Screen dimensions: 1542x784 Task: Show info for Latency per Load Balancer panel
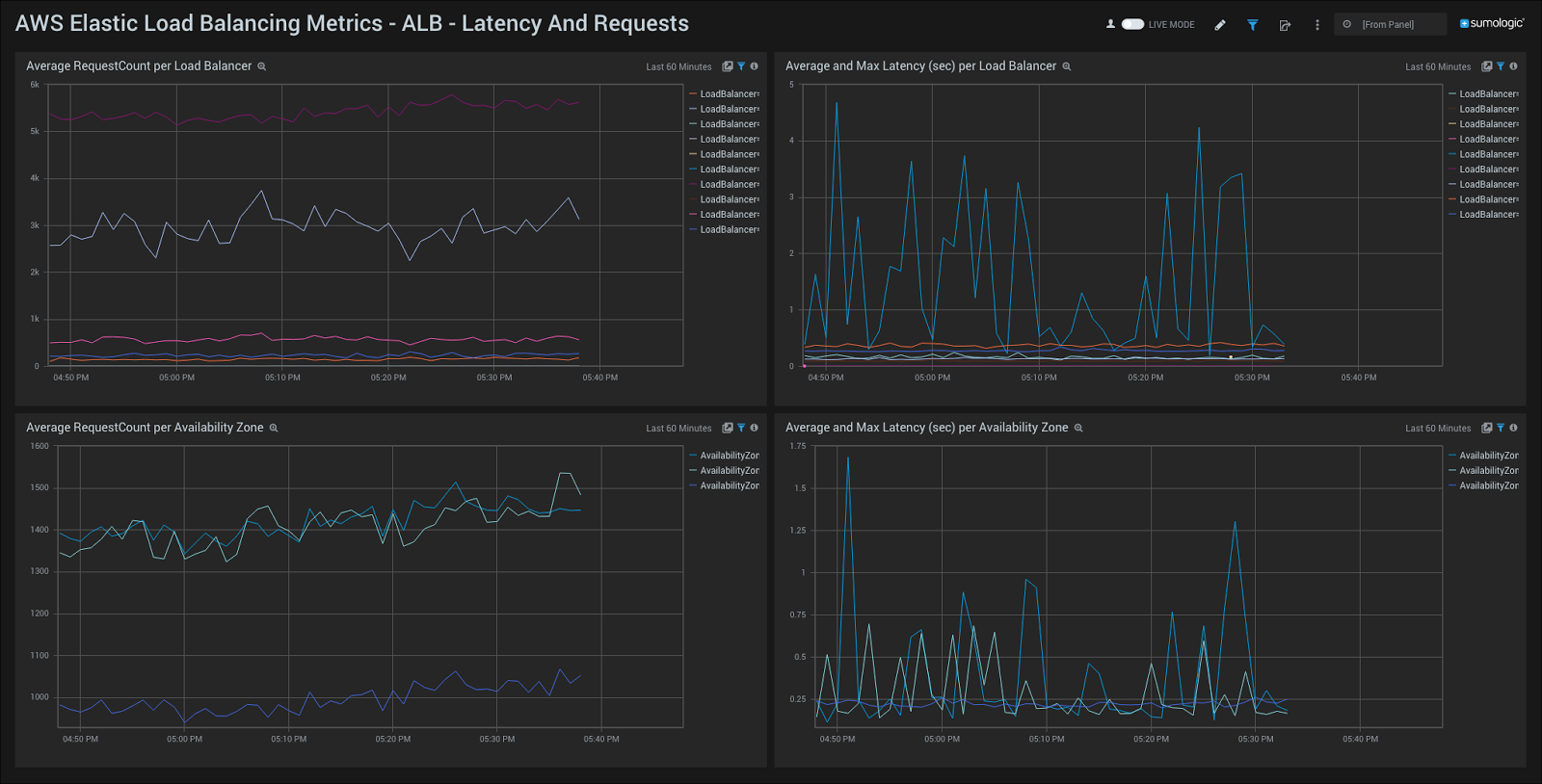[x=1513, y=66]
